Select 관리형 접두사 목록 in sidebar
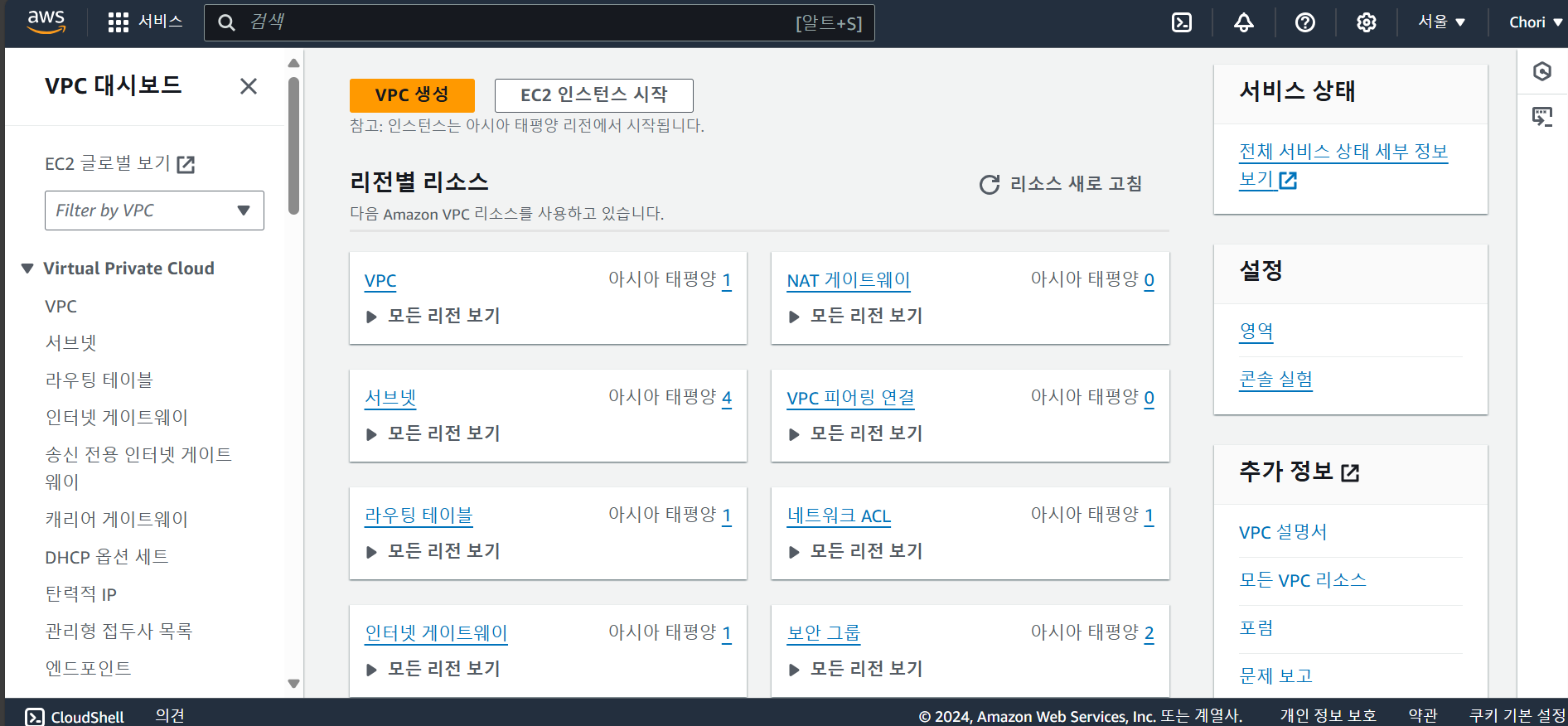1568x726 pixels. click(x=119, y=632)
